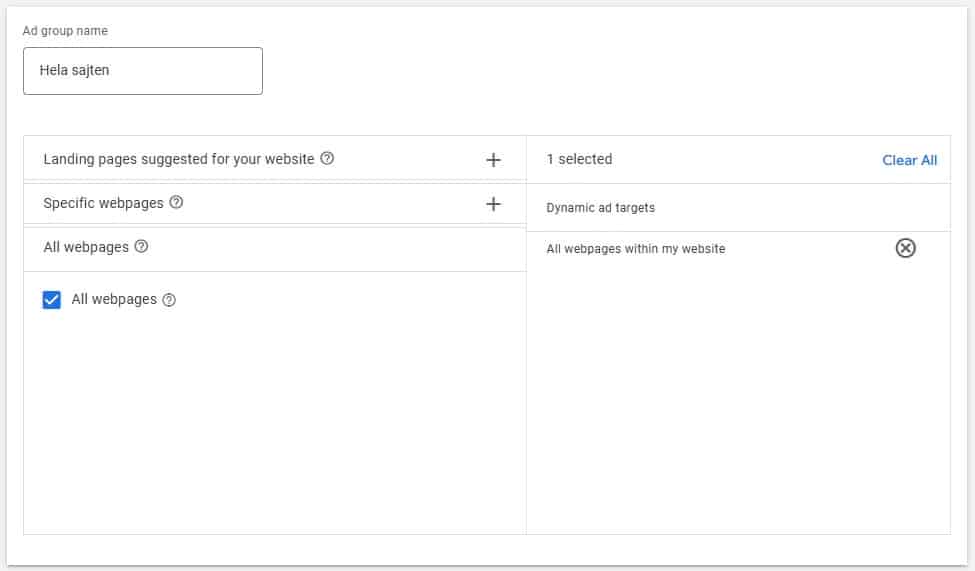The height and width of the screenshot is (571, 975).
Task: Focus the Ad group name field with Hela sajten
Action: coord(143,71)
